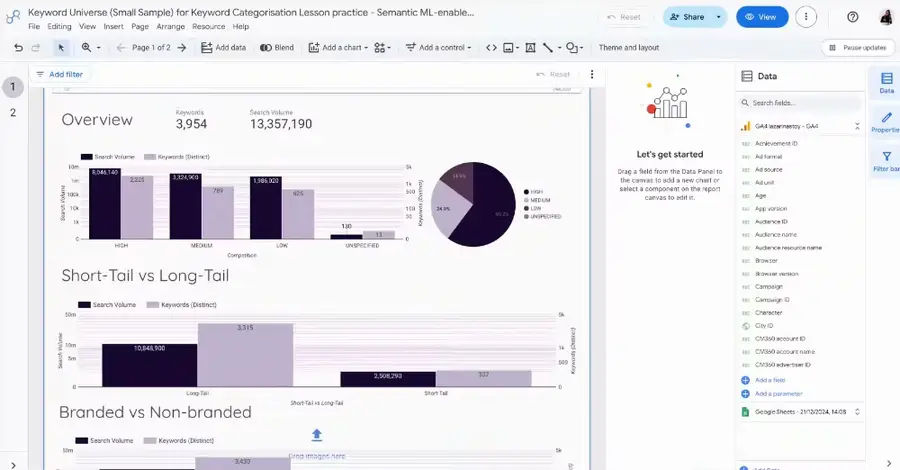The width and height of the screenshot is (900, 470).
Task: Click the Achievement ID field
Action: 776,143
